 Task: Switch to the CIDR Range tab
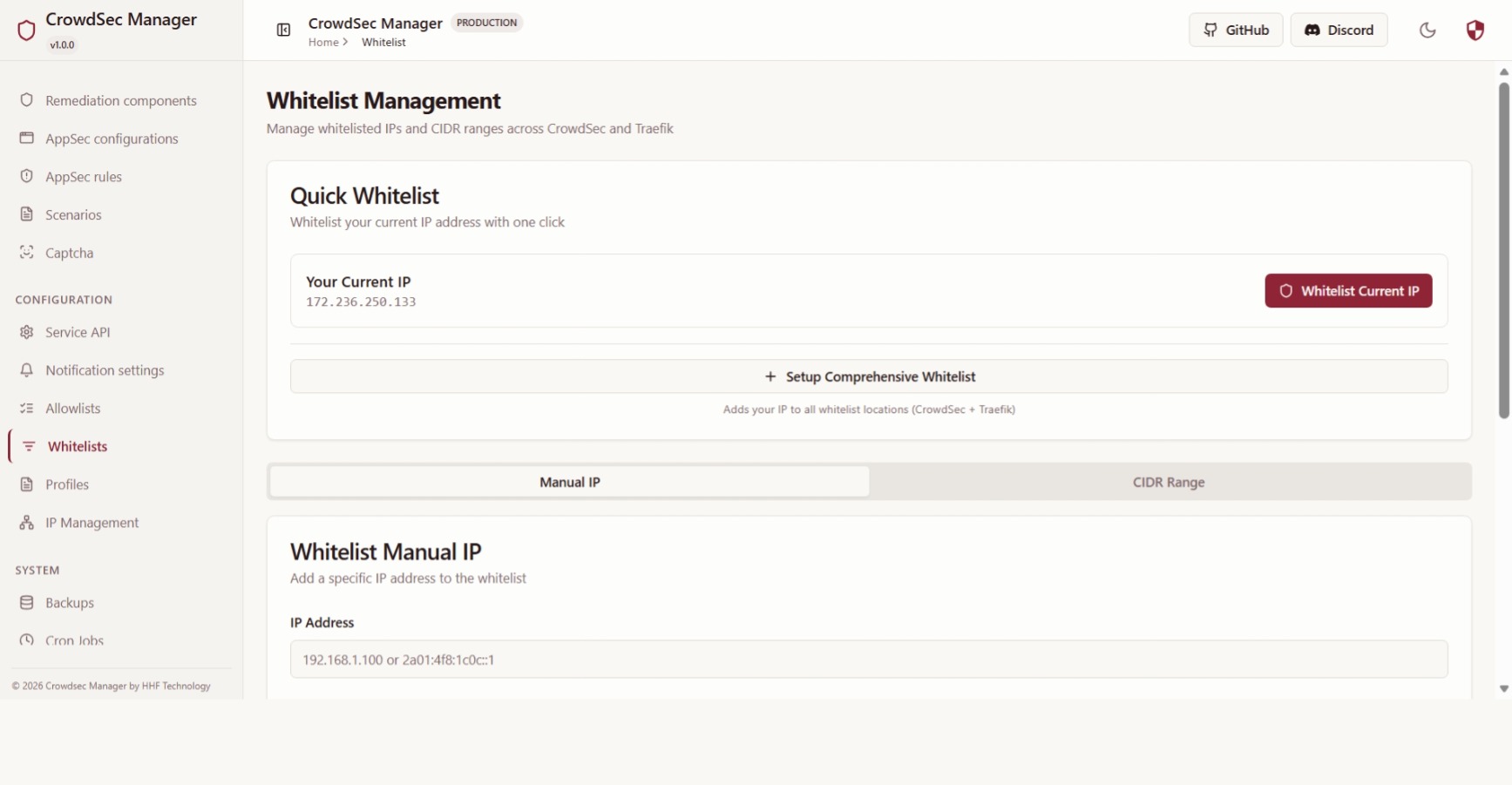pos(1168,482)
